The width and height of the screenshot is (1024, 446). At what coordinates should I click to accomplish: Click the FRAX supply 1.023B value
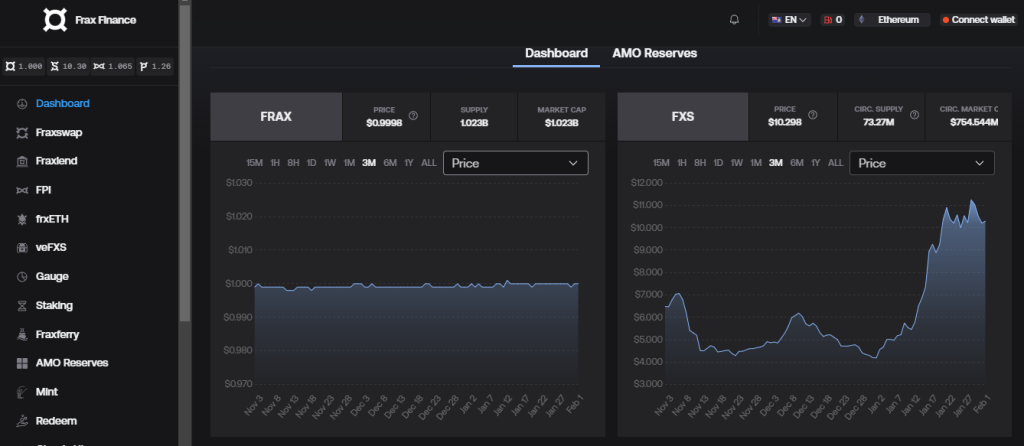(x=473, y=122)
